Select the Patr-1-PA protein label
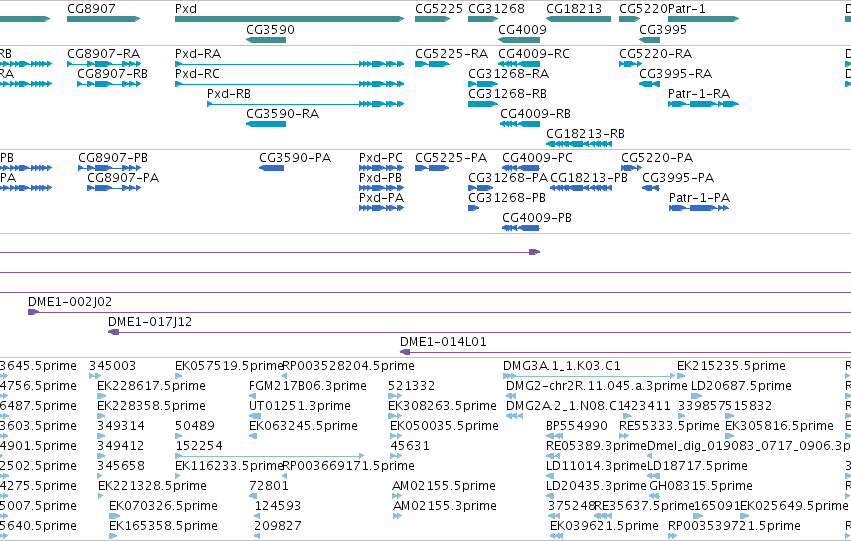 (699, 198)
